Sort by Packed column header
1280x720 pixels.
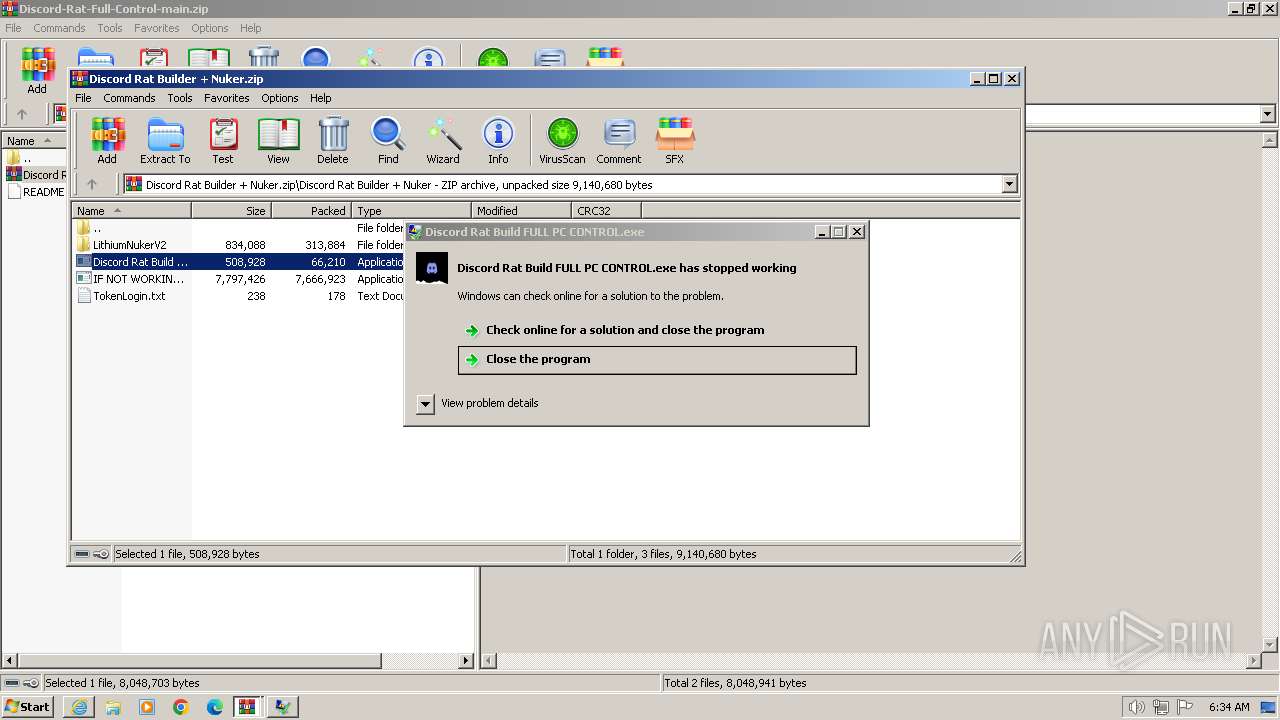312,211
